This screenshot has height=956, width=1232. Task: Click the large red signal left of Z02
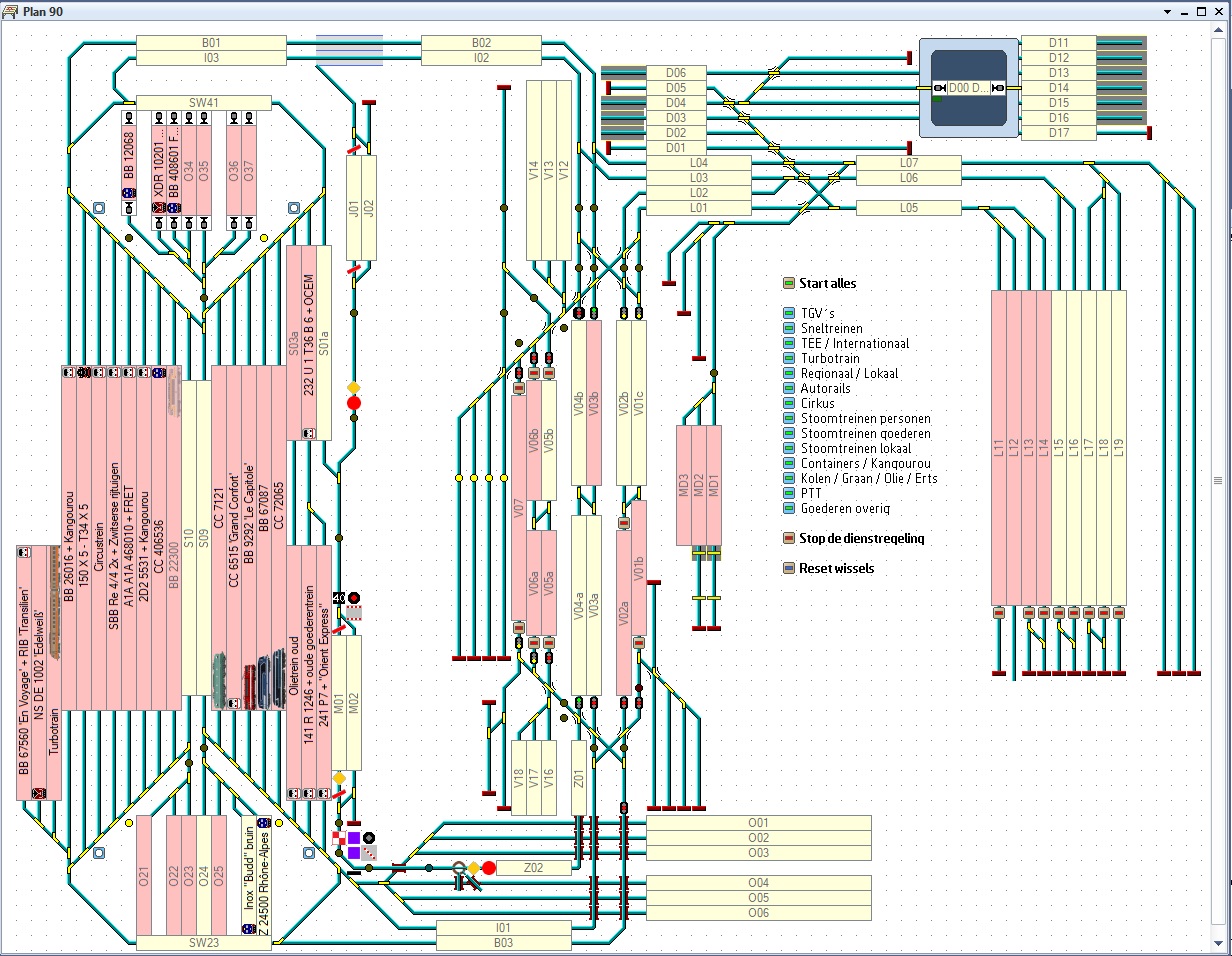(489, 868)
